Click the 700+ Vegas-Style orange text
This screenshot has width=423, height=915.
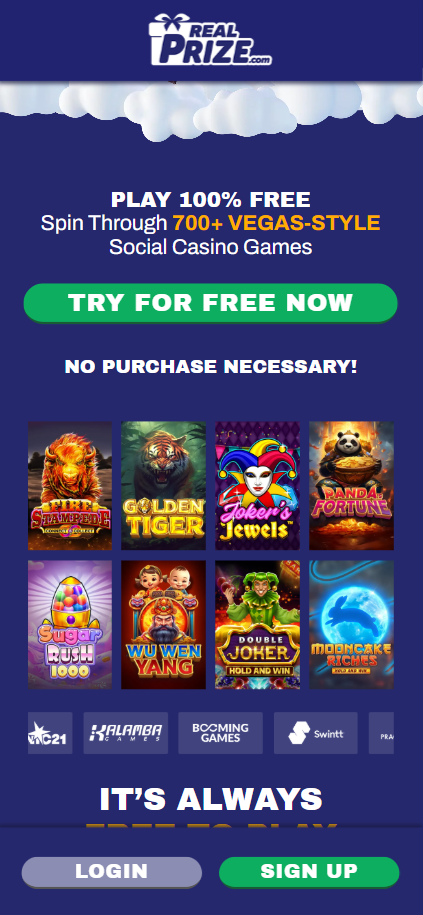pos(276,223)
